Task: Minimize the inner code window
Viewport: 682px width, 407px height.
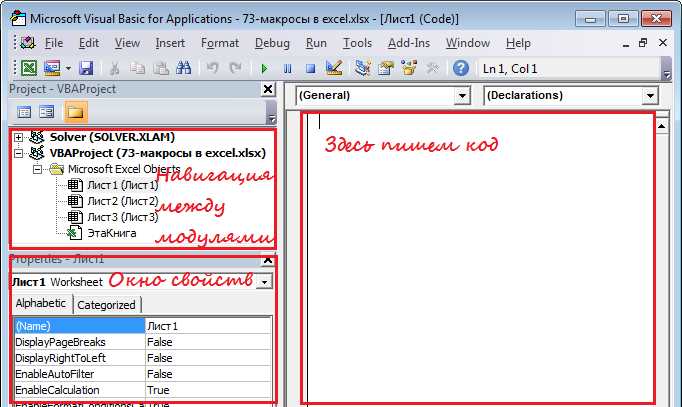Action: (625, 44)
